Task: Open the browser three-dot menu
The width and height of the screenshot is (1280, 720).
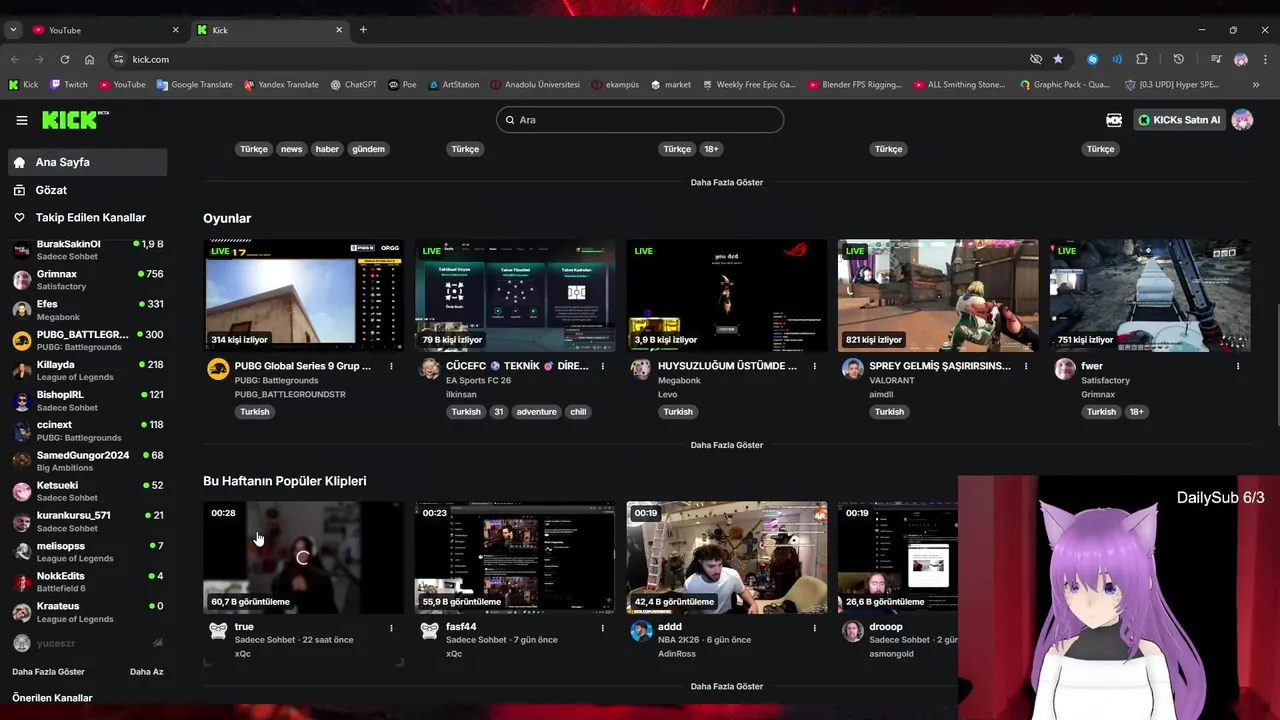Action: 1264,59
